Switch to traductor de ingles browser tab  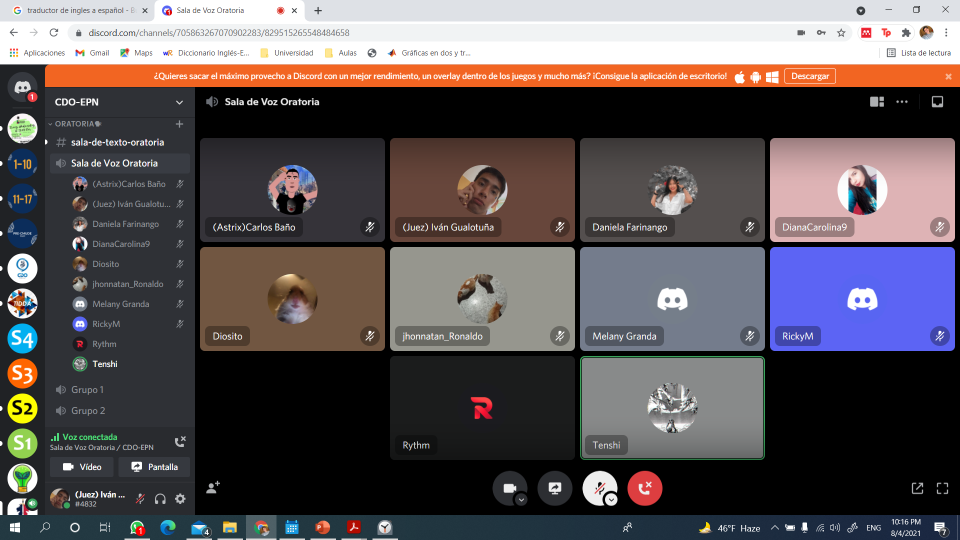[x=80, y=10]
